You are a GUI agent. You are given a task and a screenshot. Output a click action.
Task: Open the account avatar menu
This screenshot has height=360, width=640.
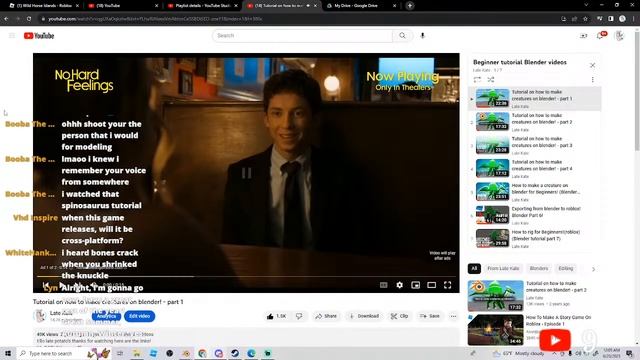click(619, 36)
